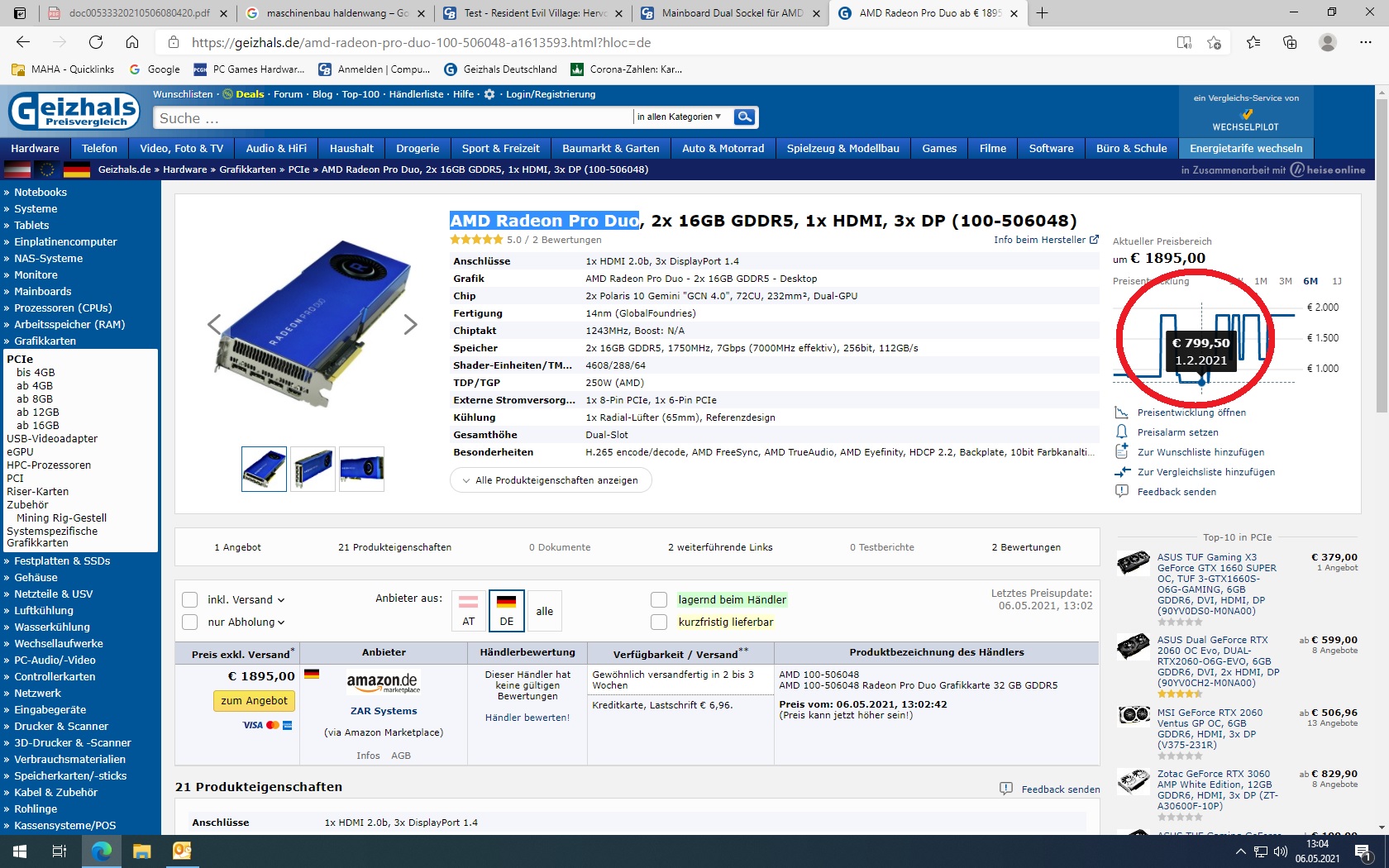
Task: Select the alle vendor countries toggle
Action: 545,611
